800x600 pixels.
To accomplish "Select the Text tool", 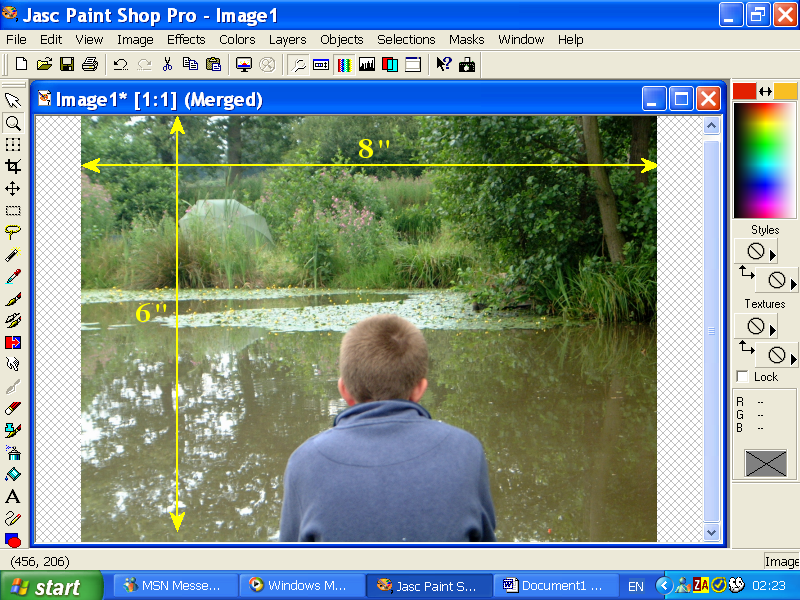I will (13, 496).
